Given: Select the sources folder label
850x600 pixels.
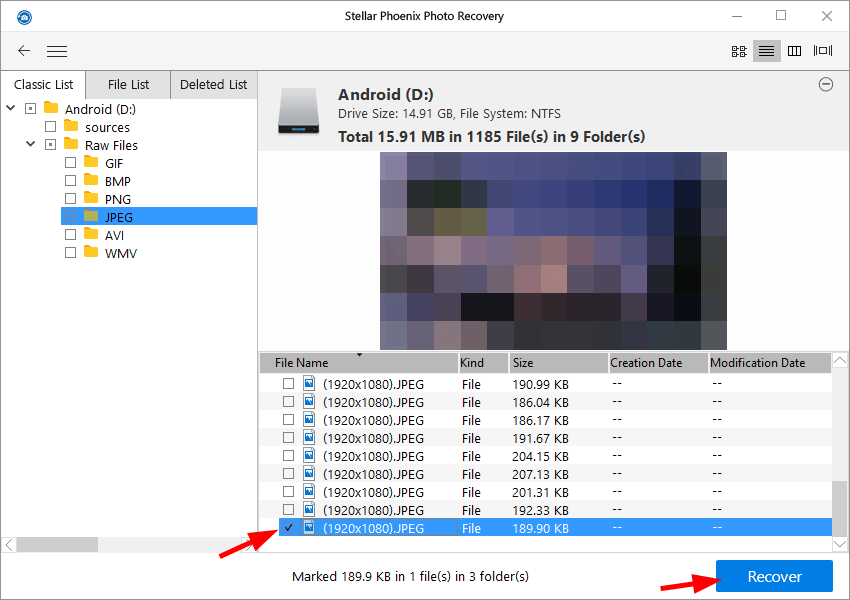Looking at the screenshot, I should 107,127.
